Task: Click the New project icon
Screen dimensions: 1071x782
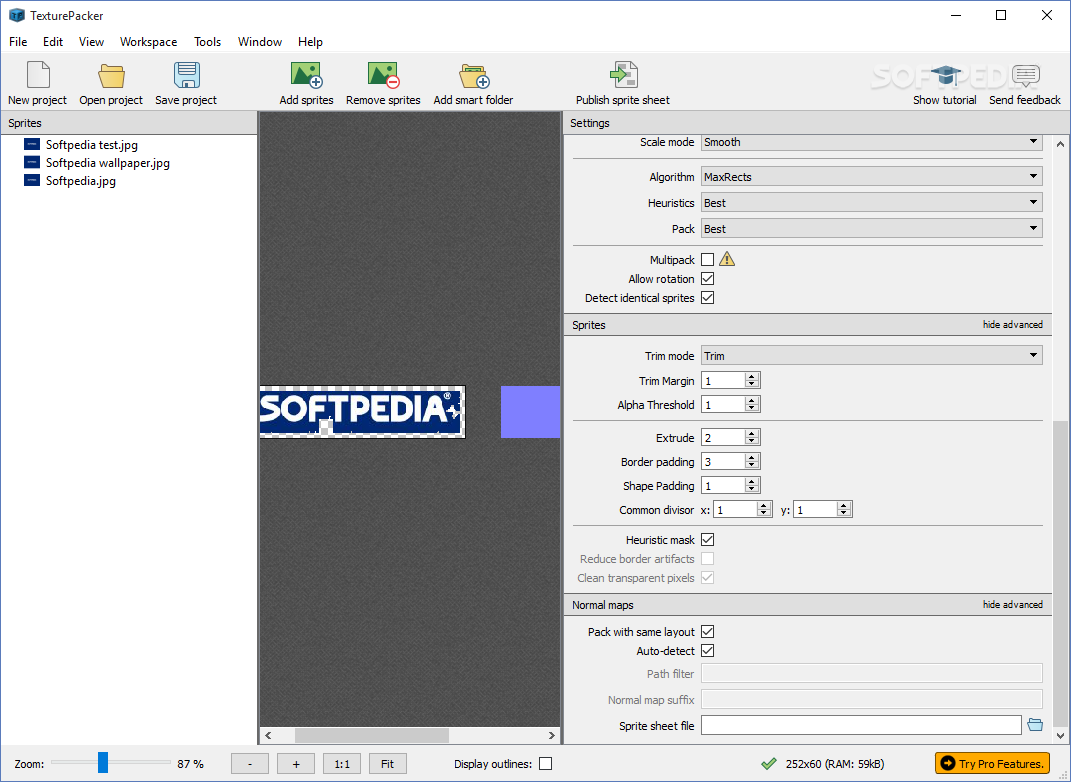Action: click(x=38, y=74)
